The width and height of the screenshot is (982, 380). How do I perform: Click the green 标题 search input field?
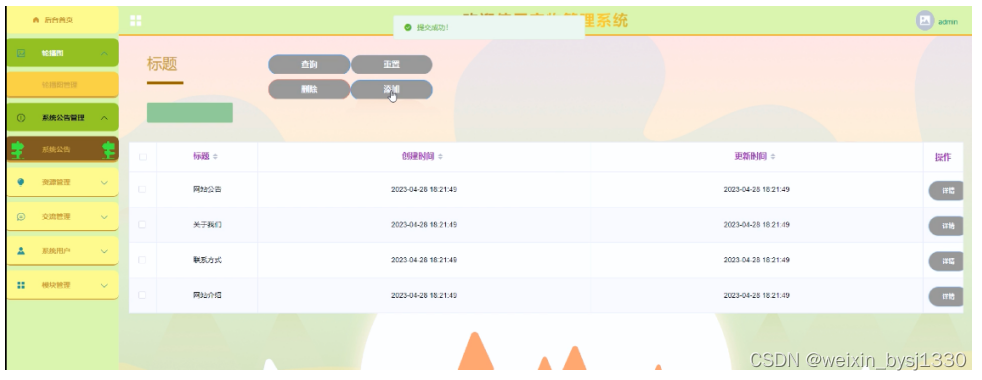(190, 113)
